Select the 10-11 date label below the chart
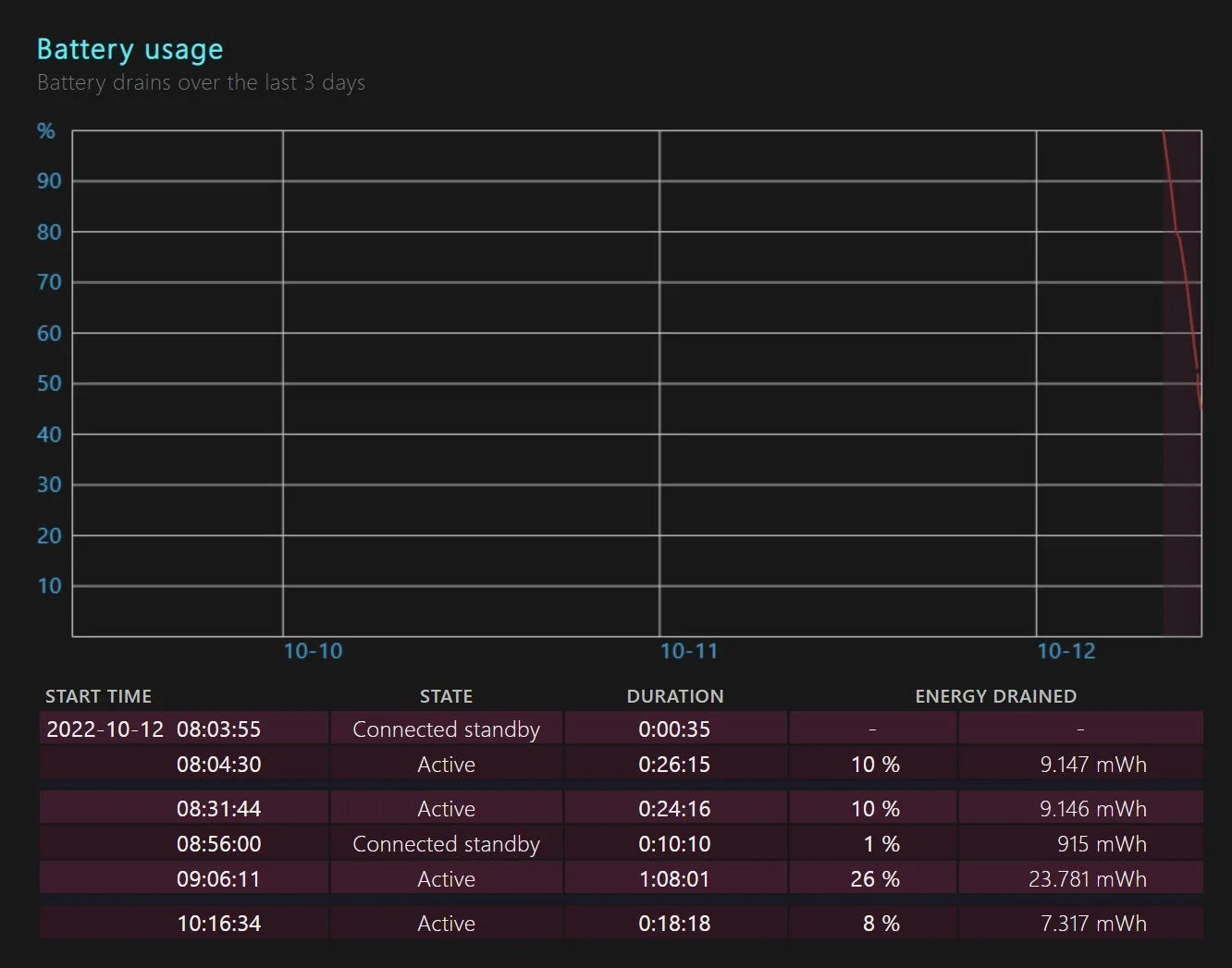This screenshot has width=1232, height=968. (x=688, y=651)
